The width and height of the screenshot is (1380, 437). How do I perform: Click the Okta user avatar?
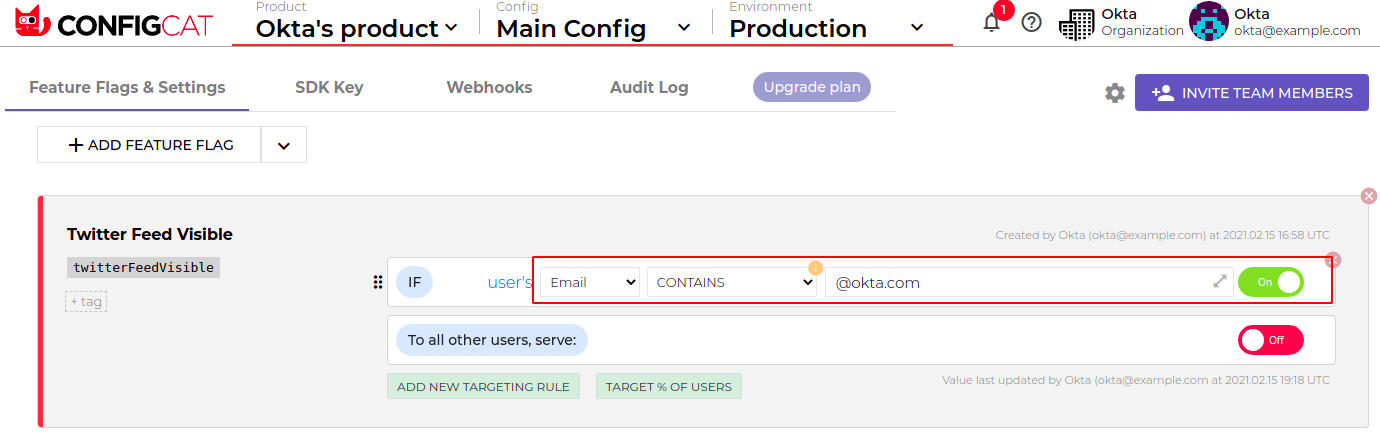1208,22
